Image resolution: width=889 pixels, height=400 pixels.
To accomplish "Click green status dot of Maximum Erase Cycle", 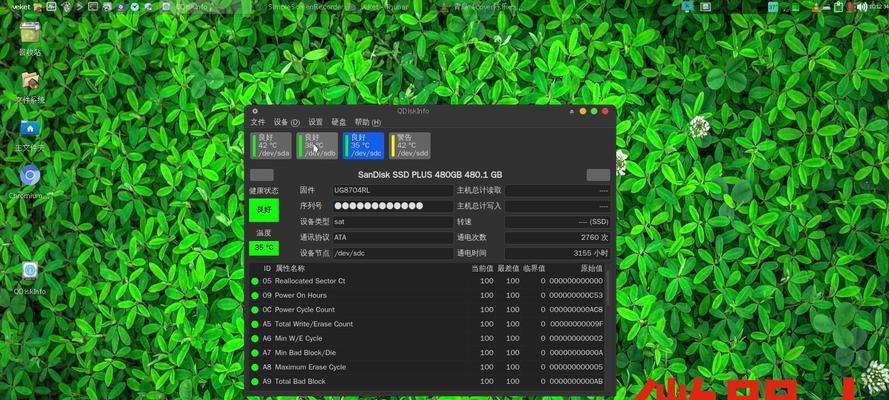I will point(255,368).
